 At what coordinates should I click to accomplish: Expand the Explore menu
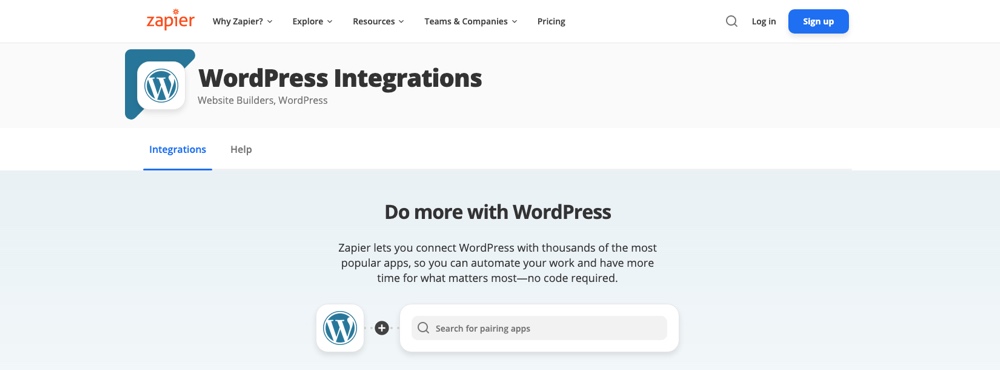tap(312, 21)
